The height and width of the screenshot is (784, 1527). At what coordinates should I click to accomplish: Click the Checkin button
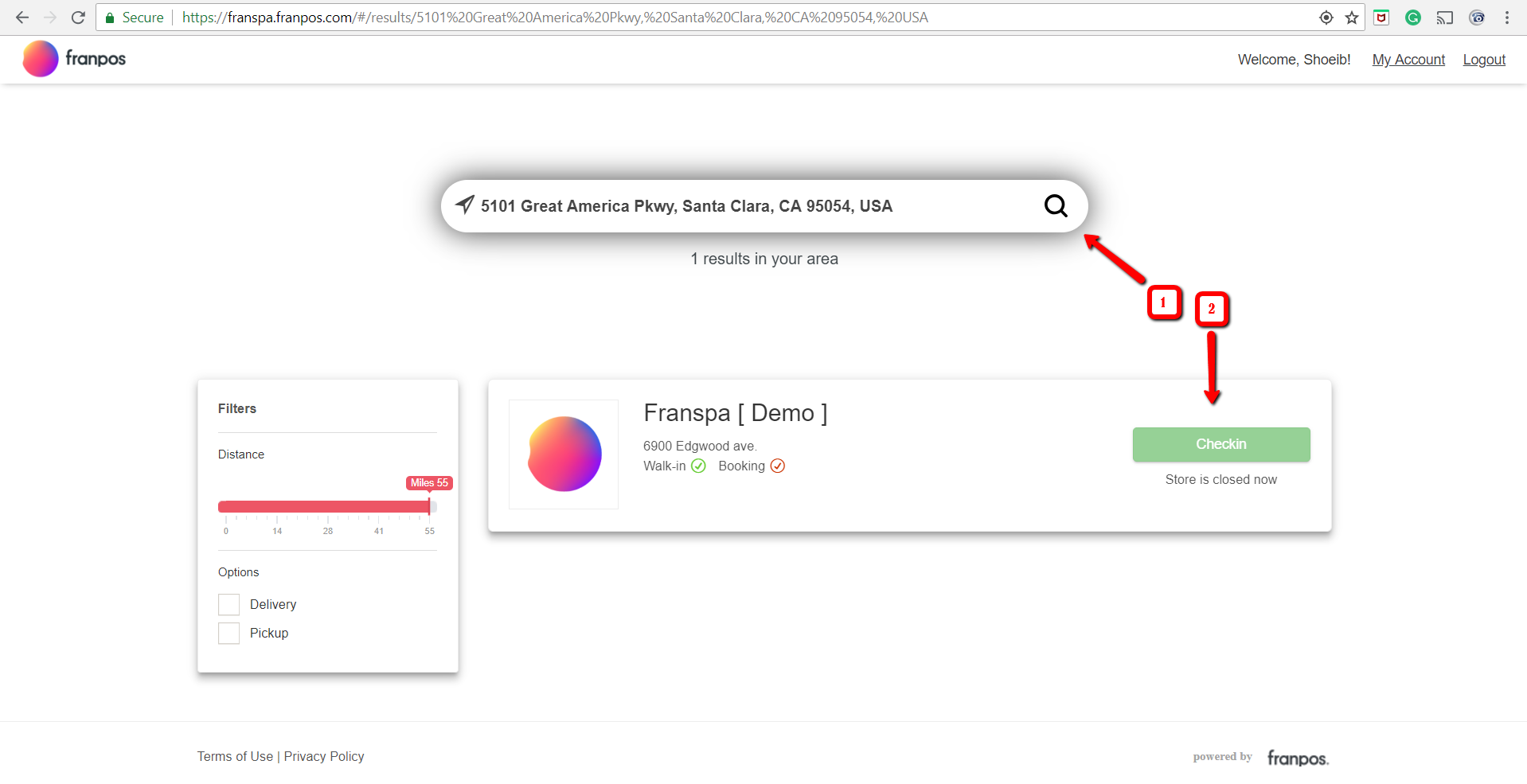pos(1221,444)
